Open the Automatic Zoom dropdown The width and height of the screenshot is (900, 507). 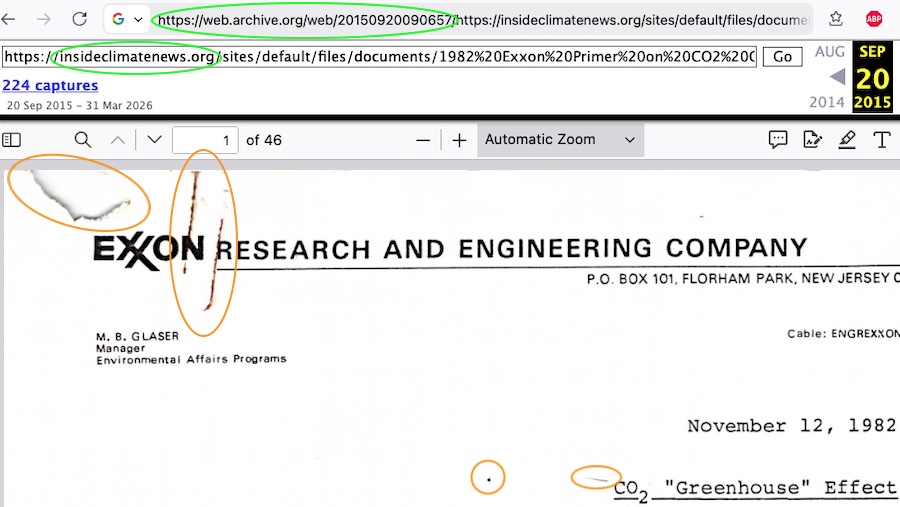pyautogui.click(x=560, y=140)
